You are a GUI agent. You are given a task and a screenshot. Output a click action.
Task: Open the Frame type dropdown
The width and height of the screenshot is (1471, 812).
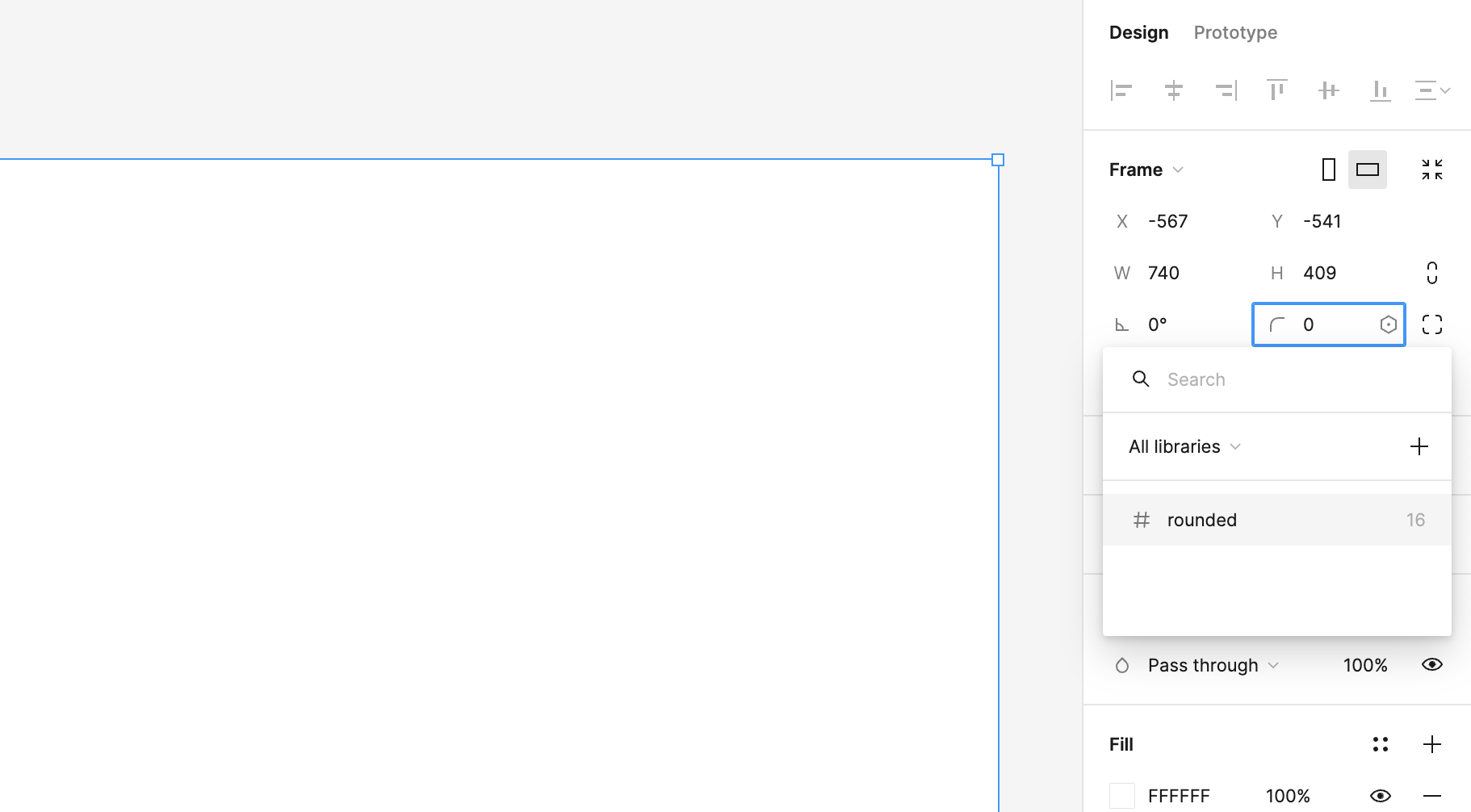pyautogui.click(x=1145, y=170)
